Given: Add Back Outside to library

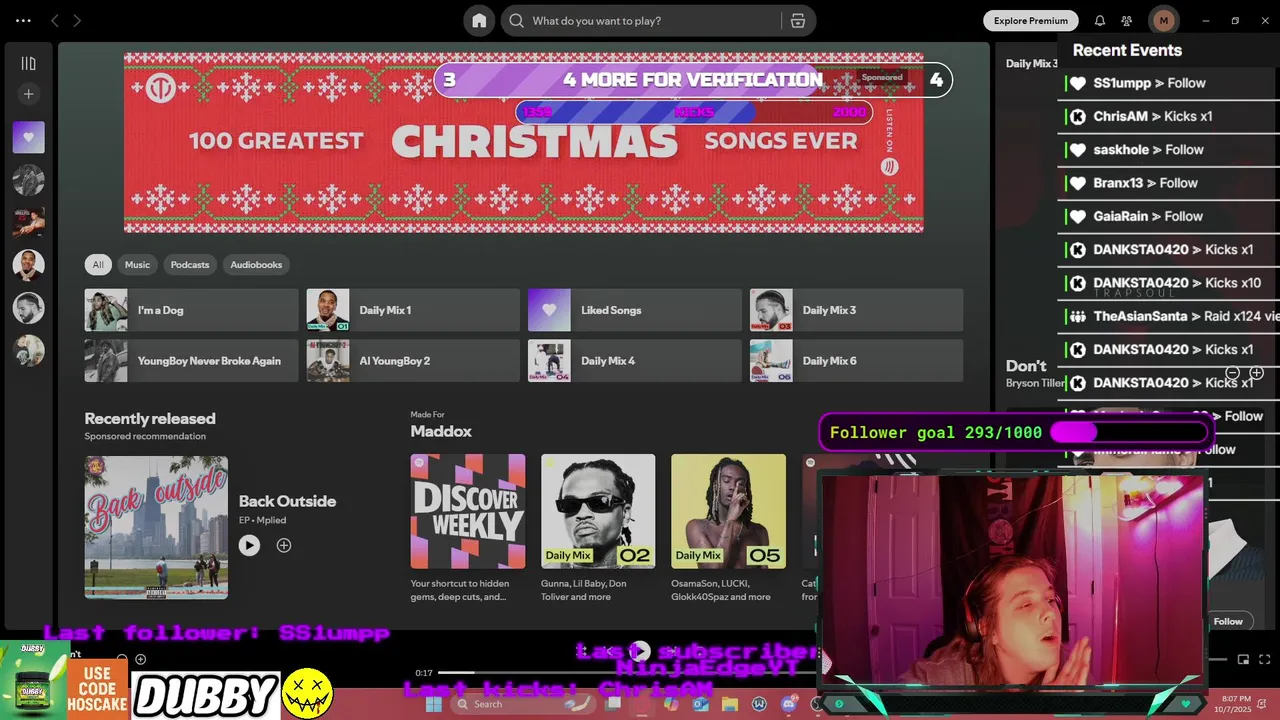Looking at the screenshot, I should pyautogui.click(x=284, y=545).
